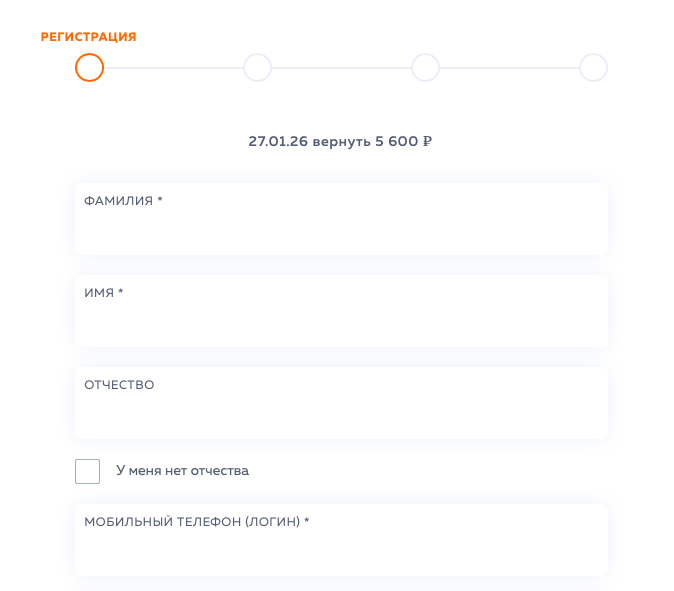Select the second step circle in progress bar
Viewport: 674px width, 591px height.
tap(257, 67)
